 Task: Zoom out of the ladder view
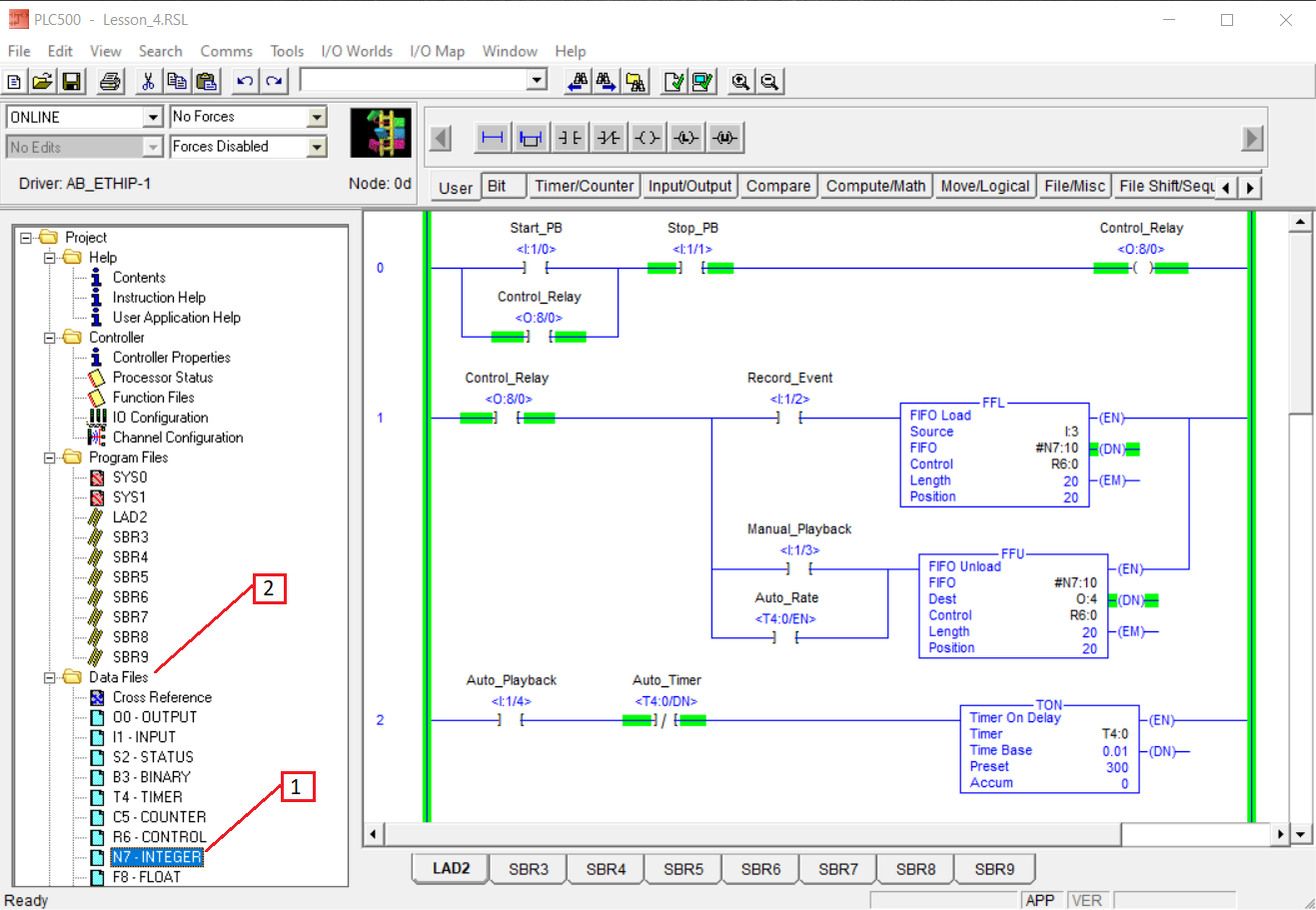769,82
